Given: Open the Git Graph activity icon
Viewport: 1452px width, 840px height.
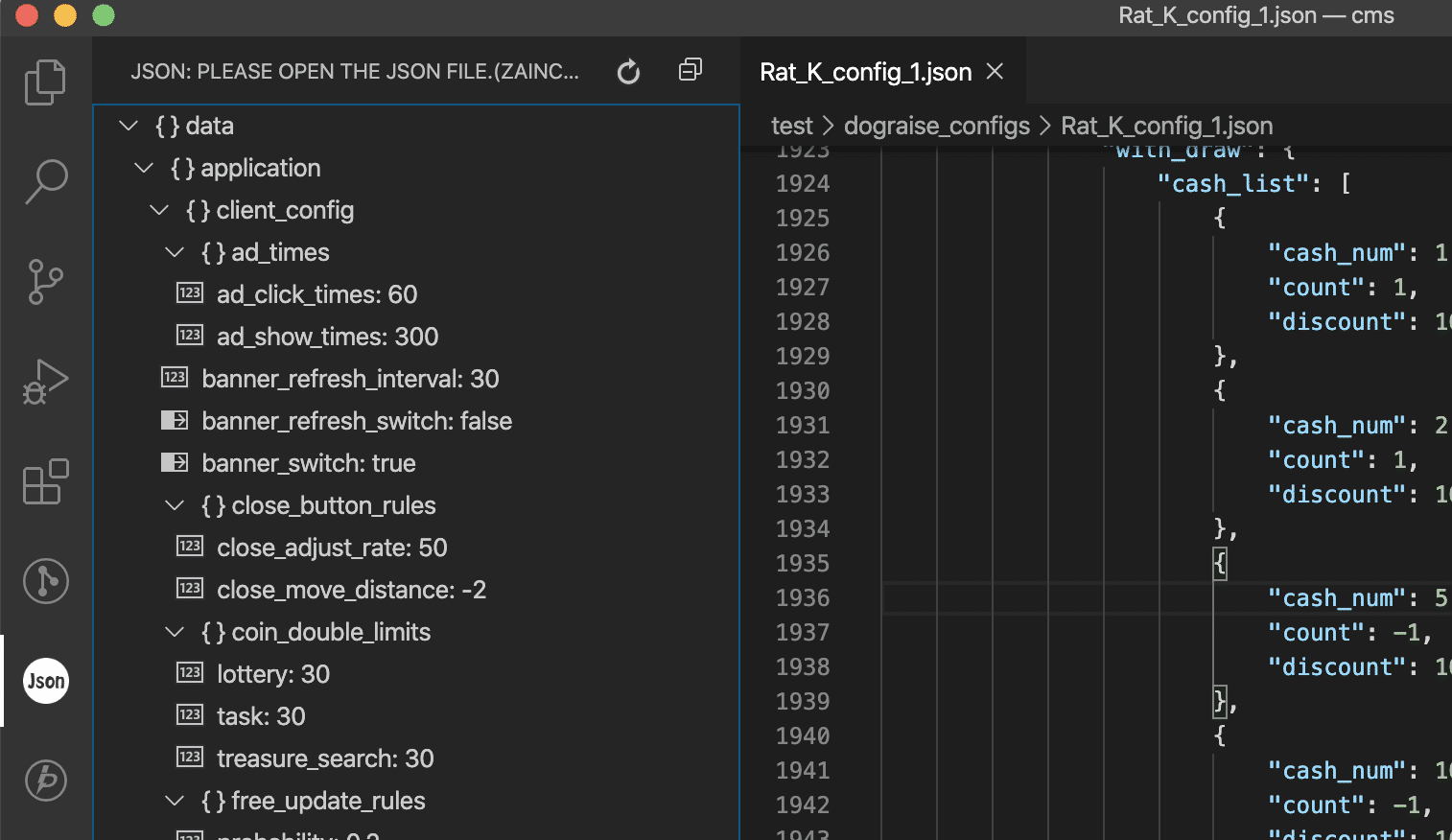Looking at the screenshot, I should [45, 581].
